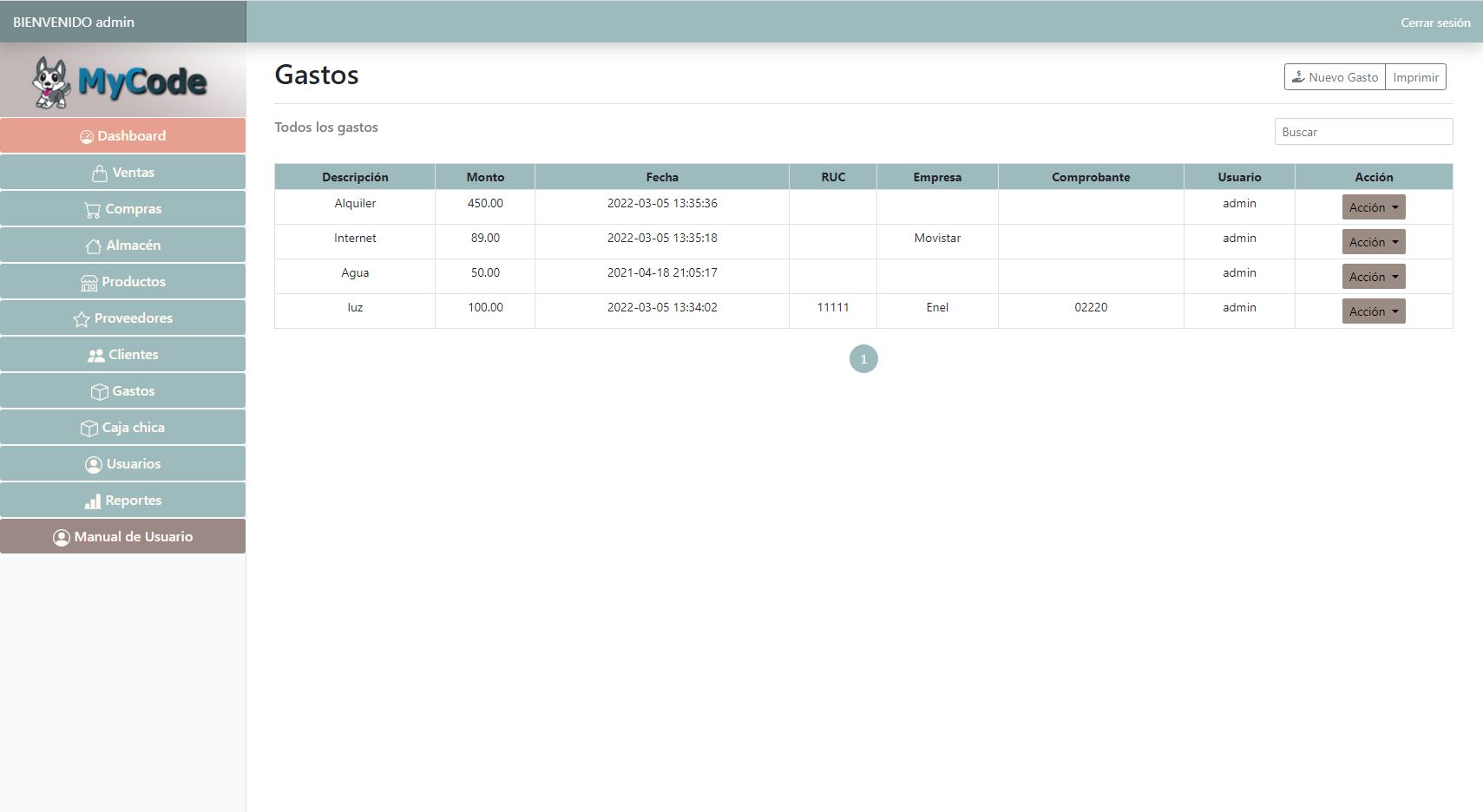Focus the Buscar search field
1483x812 pixels.
[x=1362, y=132]
